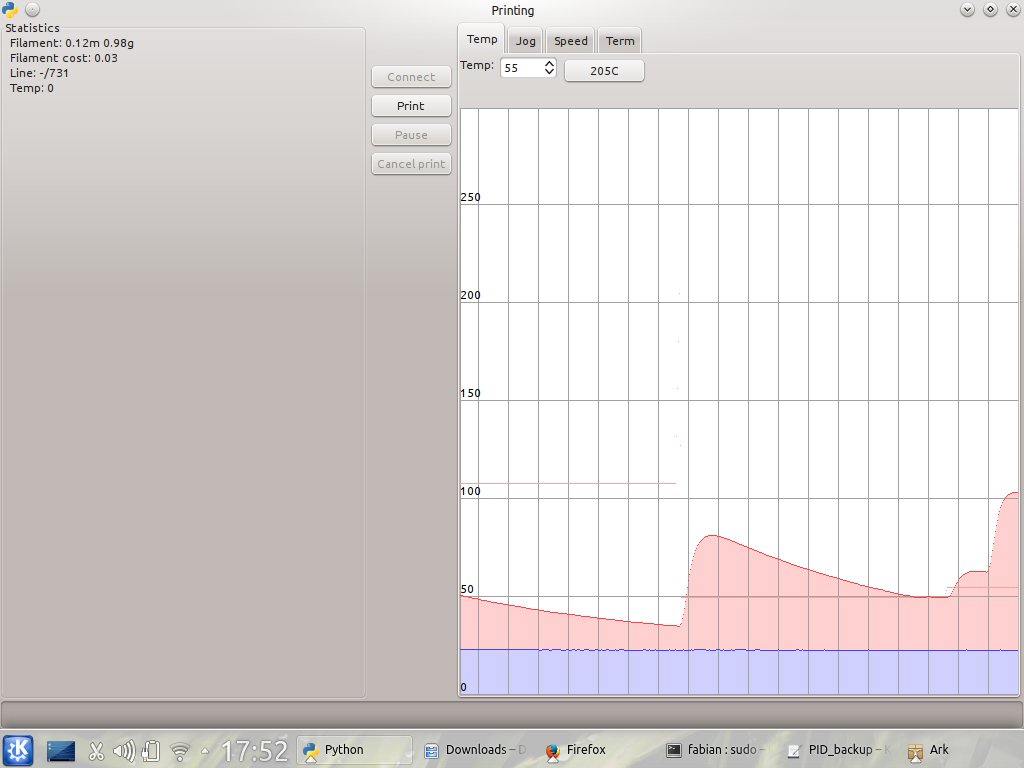Toggle the keep-on-all-desktops titlebar button

coord(32,9)
